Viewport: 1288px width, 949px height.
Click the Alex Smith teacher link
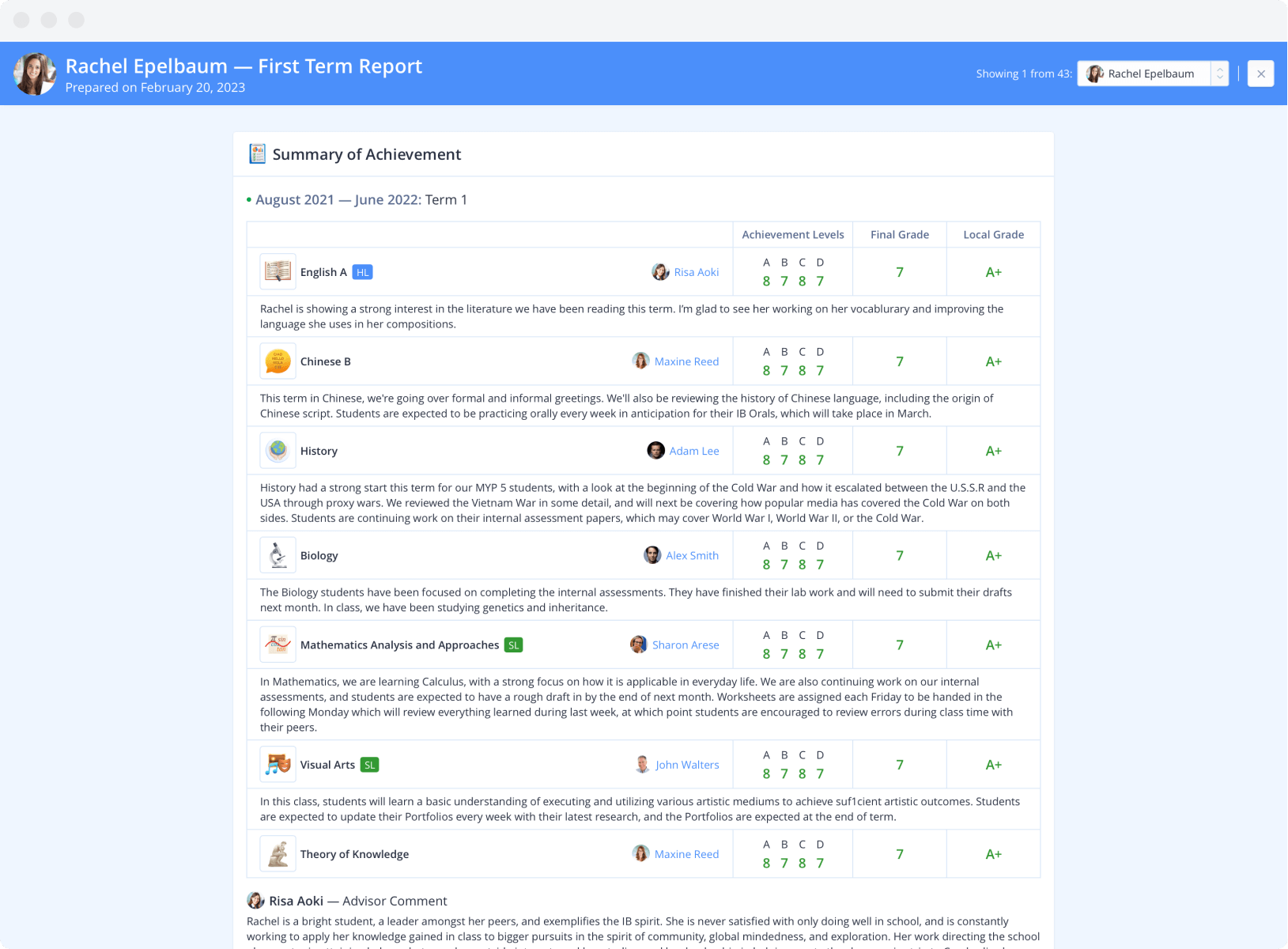click(692, 556)
